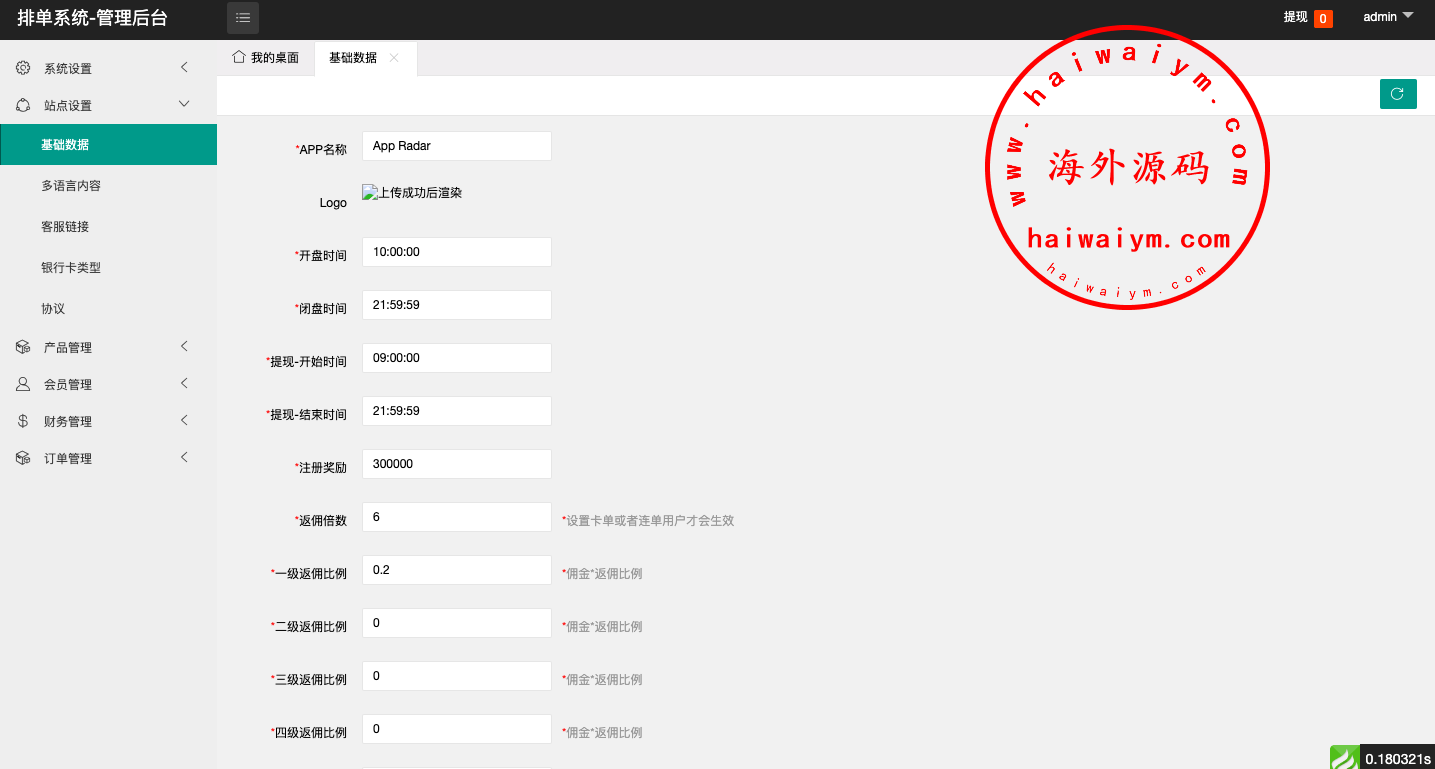The image size is (1435, 769).
Task: Expand the 财务管理 menu chevron
Action: click(x=184, y=421)
